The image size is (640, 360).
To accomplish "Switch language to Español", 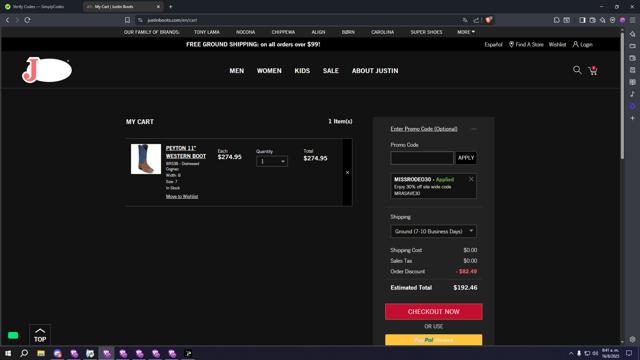I will point(493,44).
